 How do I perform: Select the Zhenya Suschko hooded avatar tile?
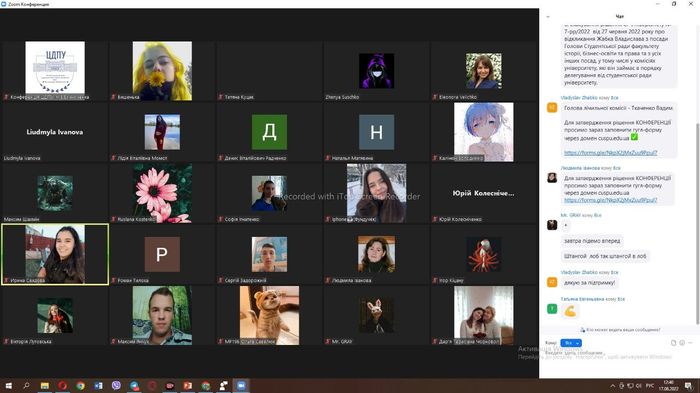point(376,71)
